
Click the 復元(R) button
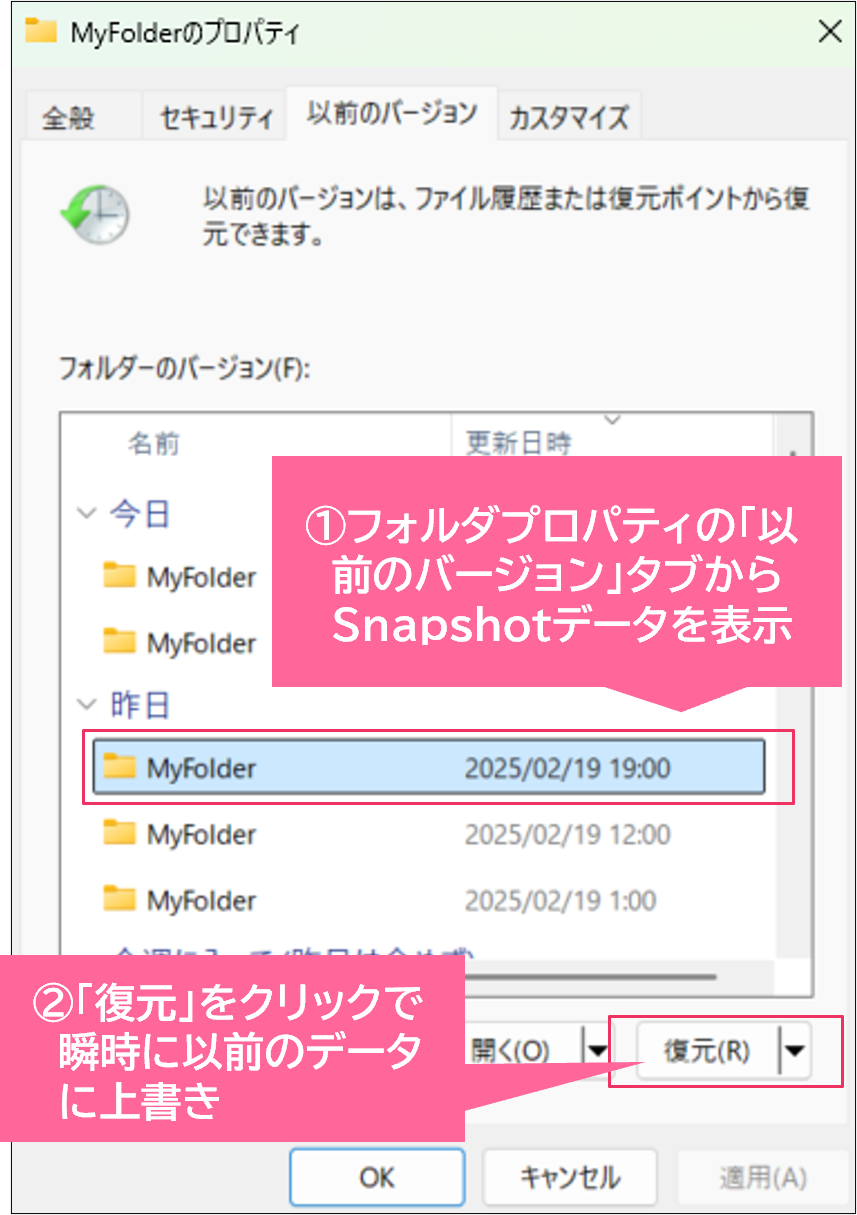[x=707, y=1051]
